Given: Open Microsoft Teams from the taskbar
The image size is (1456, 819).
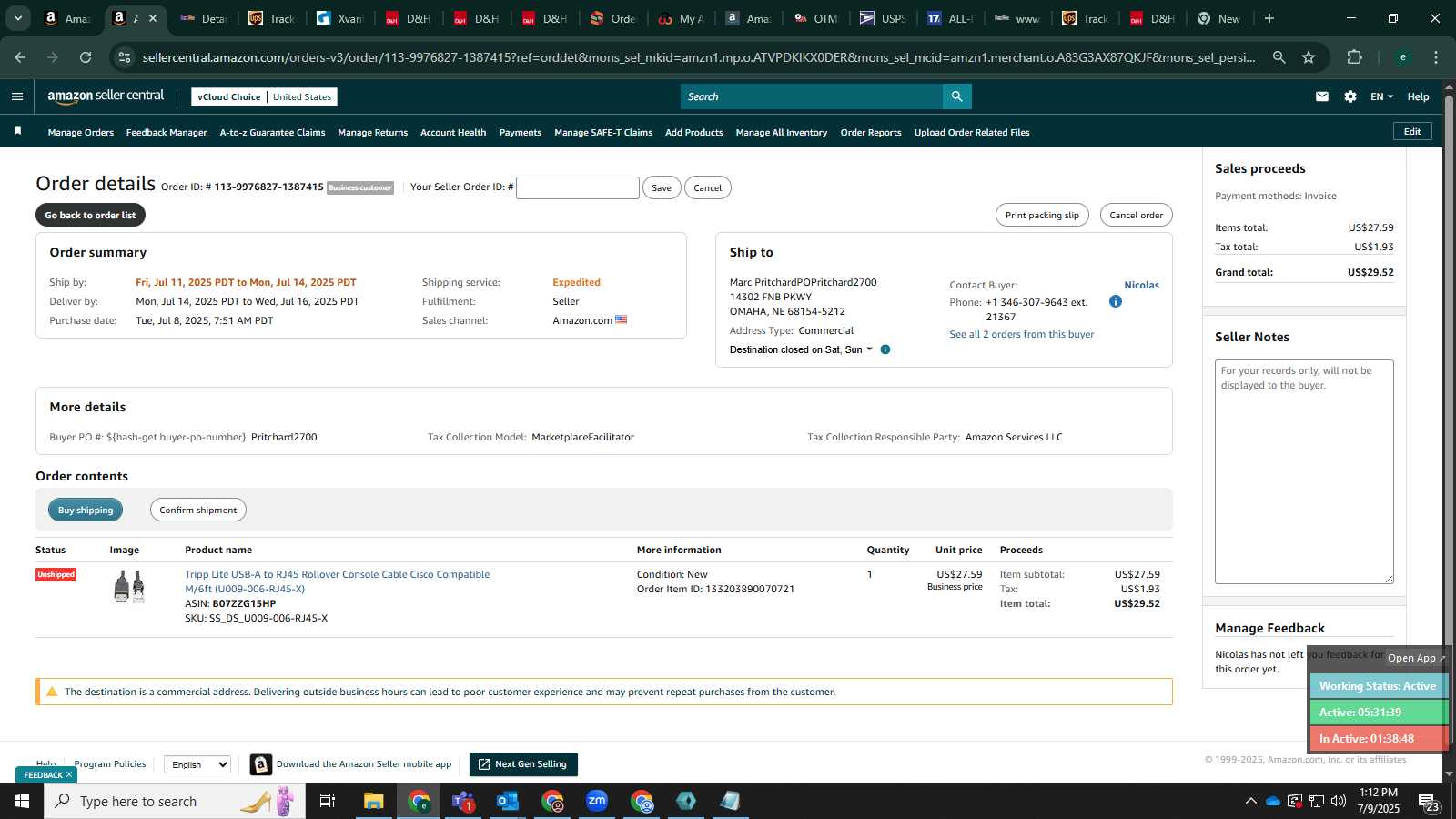Looking at the screenshot, I should point(463,801).
